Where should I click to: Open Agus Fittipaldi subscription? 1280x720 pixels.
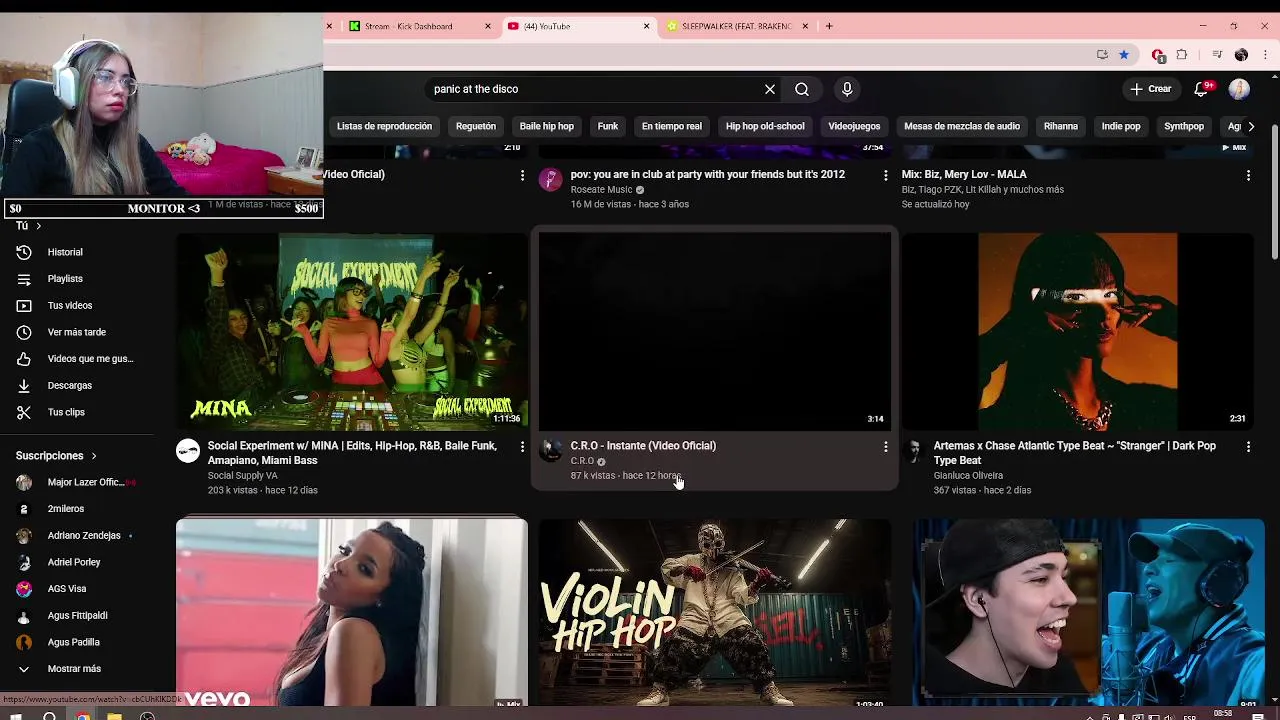click(77, 615)
